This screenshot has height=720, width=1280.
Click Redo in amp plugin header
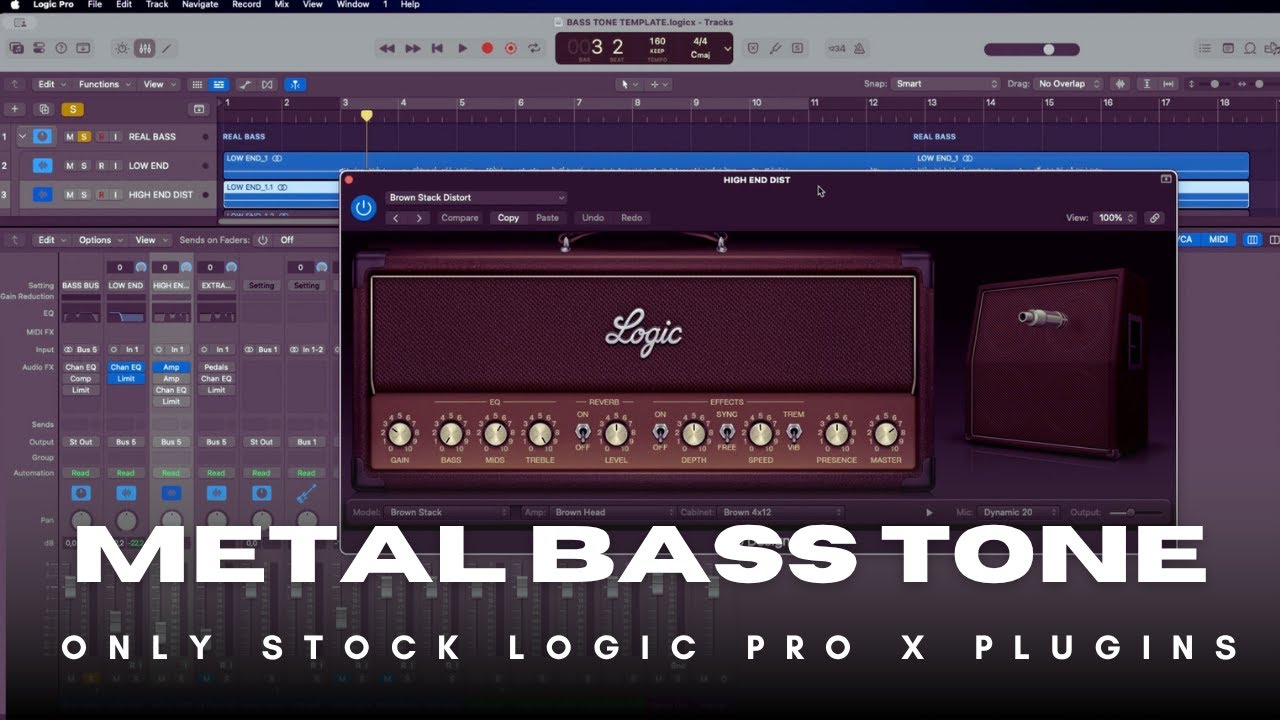[632, 218]
